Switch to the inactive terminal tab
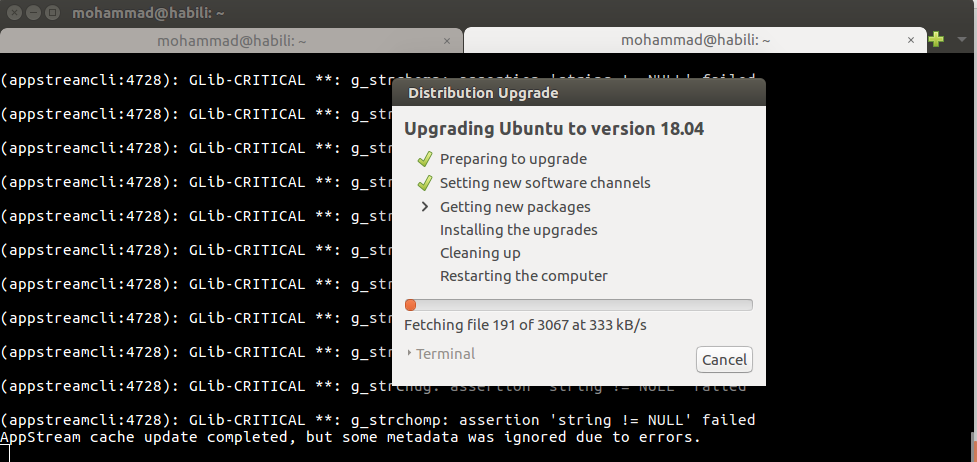Screen dimensions: 977x462 pyautogui.click(x=230, y=40)
